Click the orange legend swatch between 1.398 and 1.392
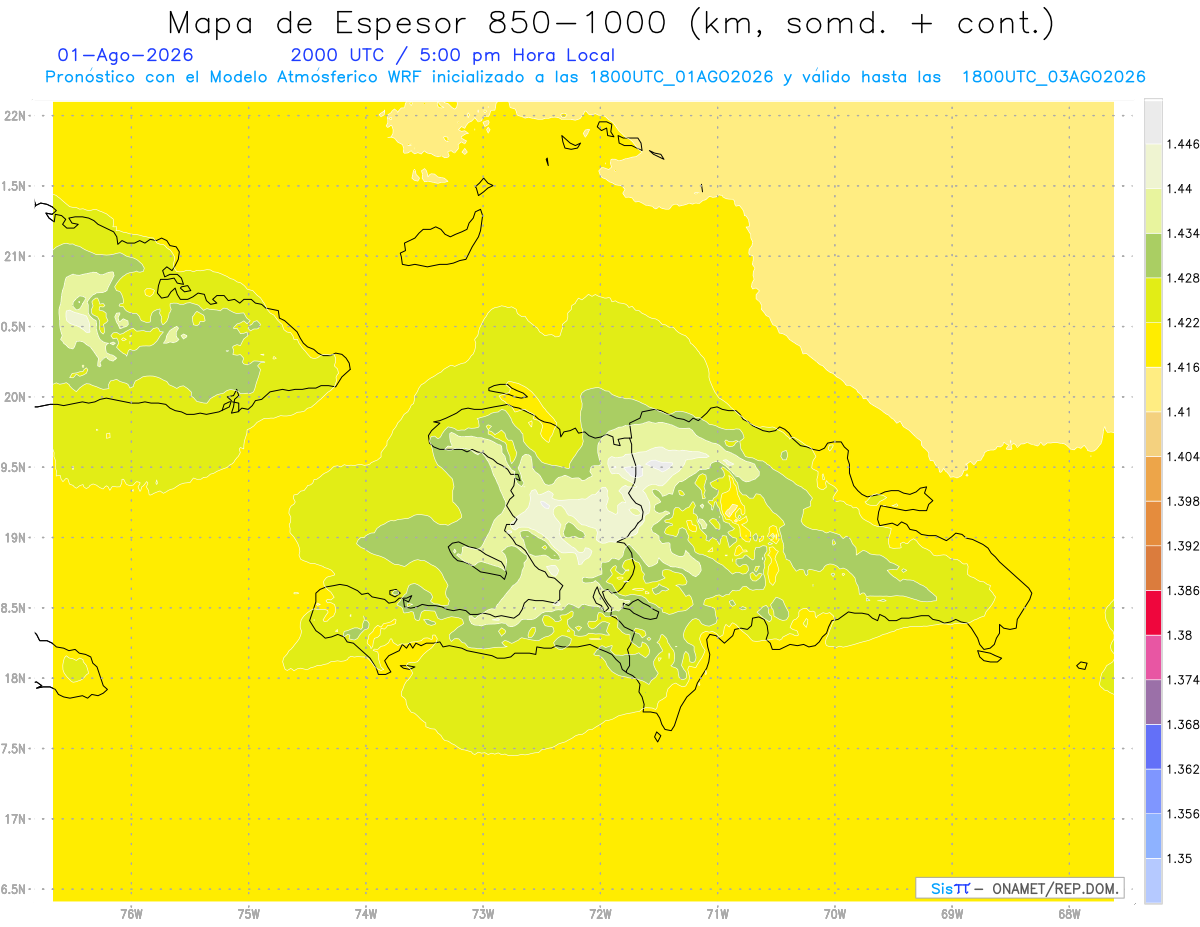 1153,523
